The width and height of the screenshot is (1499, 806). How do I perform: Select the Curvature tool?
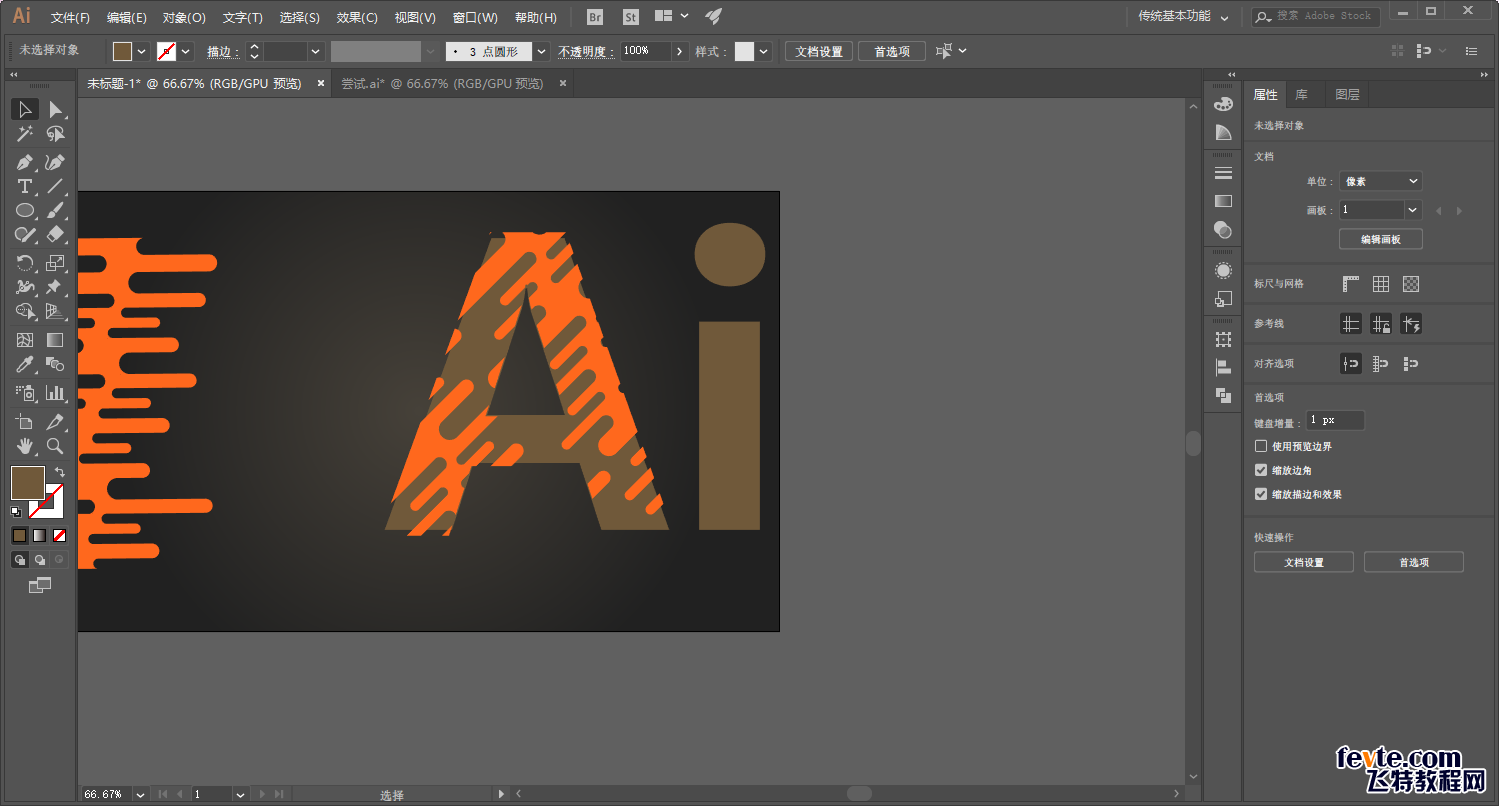(x=55, y=162)
